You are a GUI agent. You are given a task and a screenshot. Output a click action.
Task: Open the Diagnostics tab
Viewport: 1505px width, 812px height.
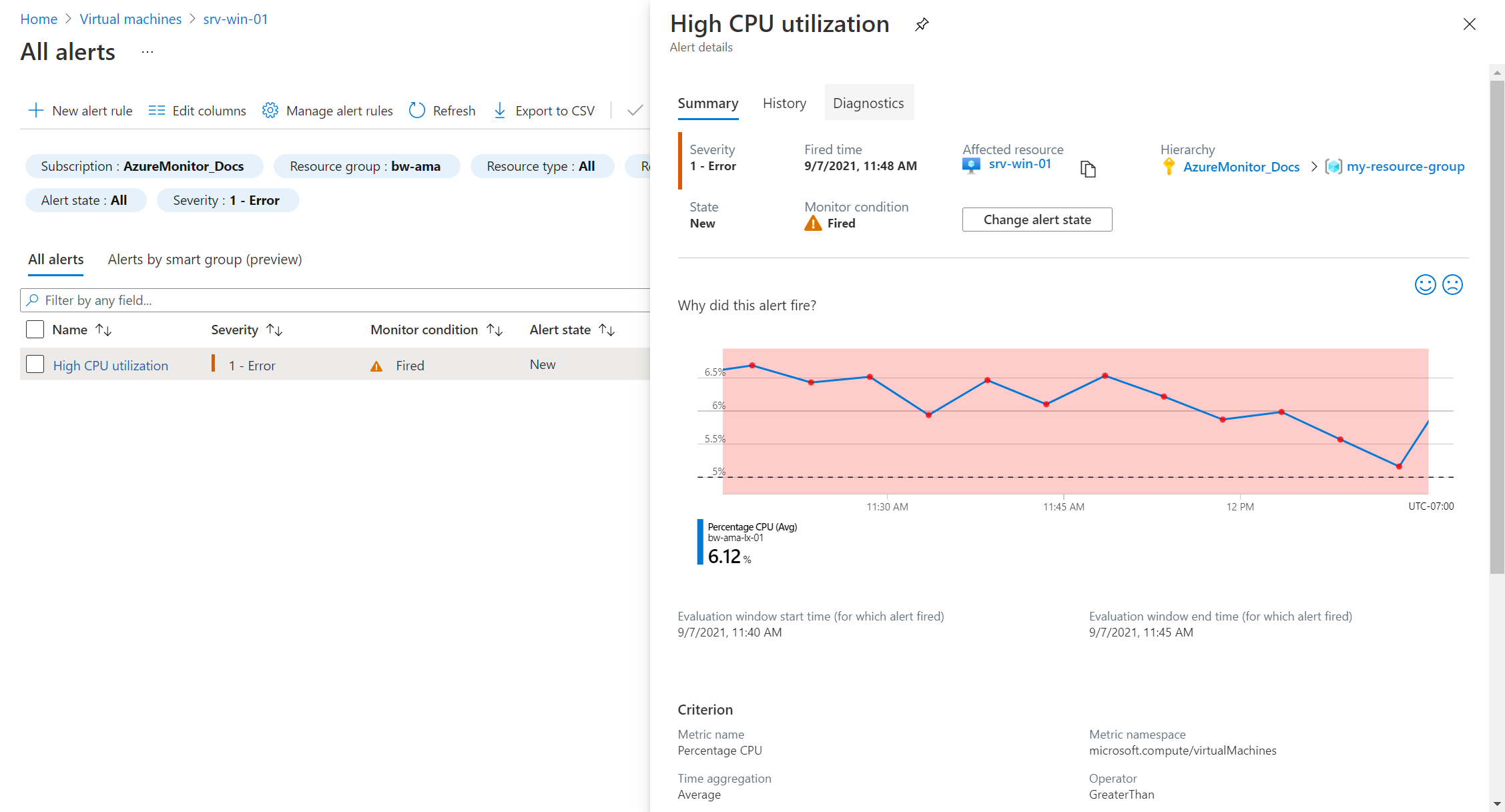(868, 103)
